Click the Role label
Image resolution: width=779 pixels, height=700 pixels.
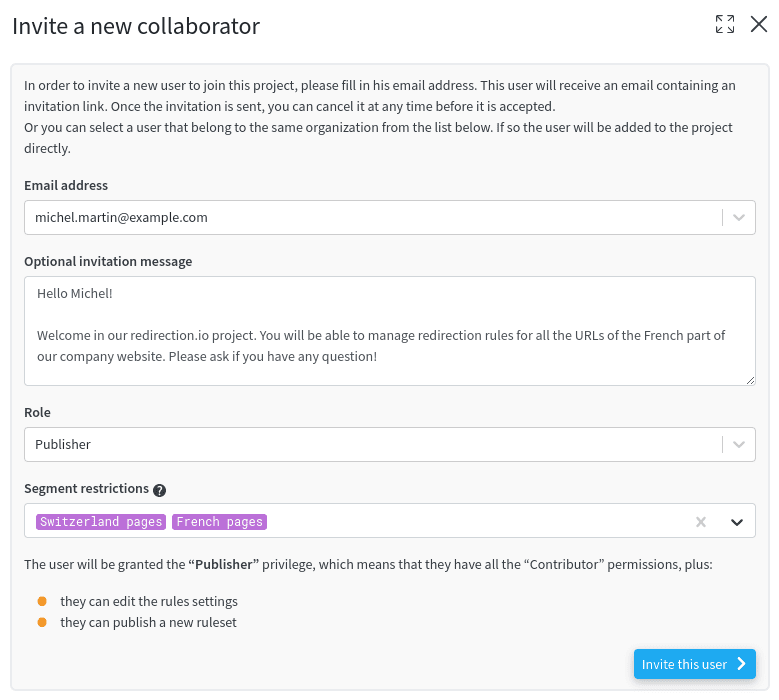click(x=37, y=412)
